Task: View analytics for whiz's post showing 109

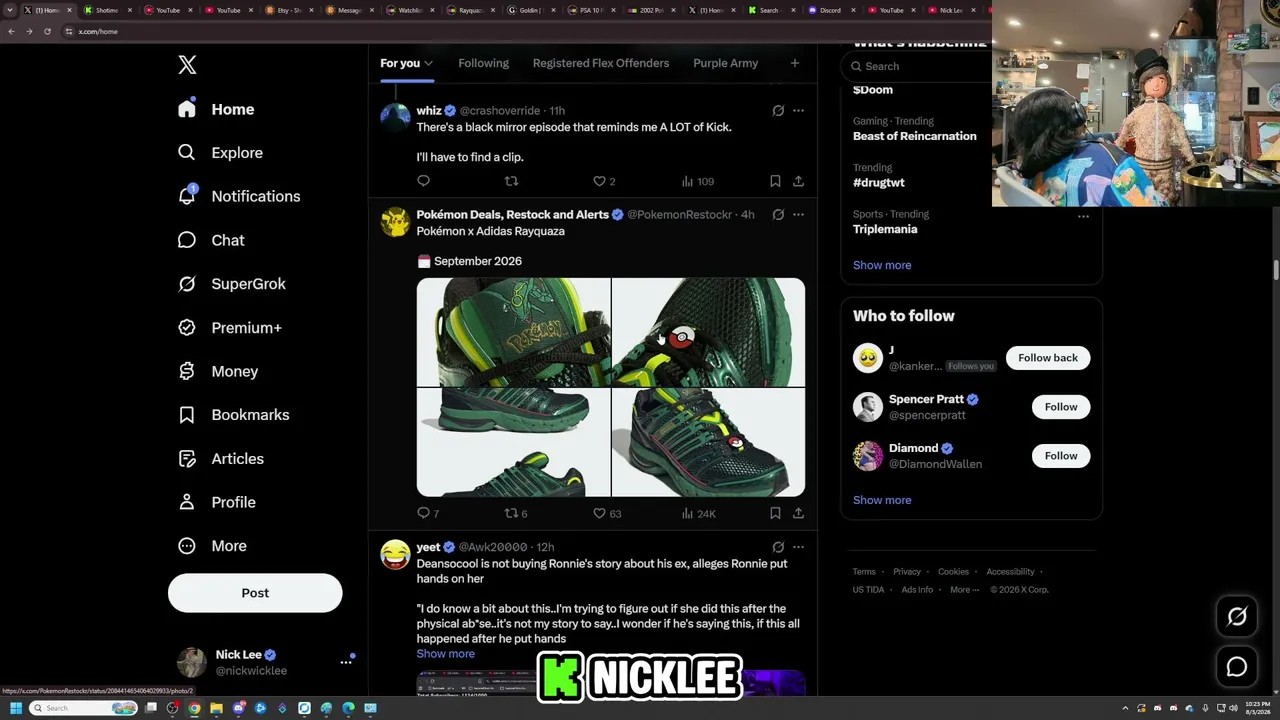Action: tap(697, 181)
